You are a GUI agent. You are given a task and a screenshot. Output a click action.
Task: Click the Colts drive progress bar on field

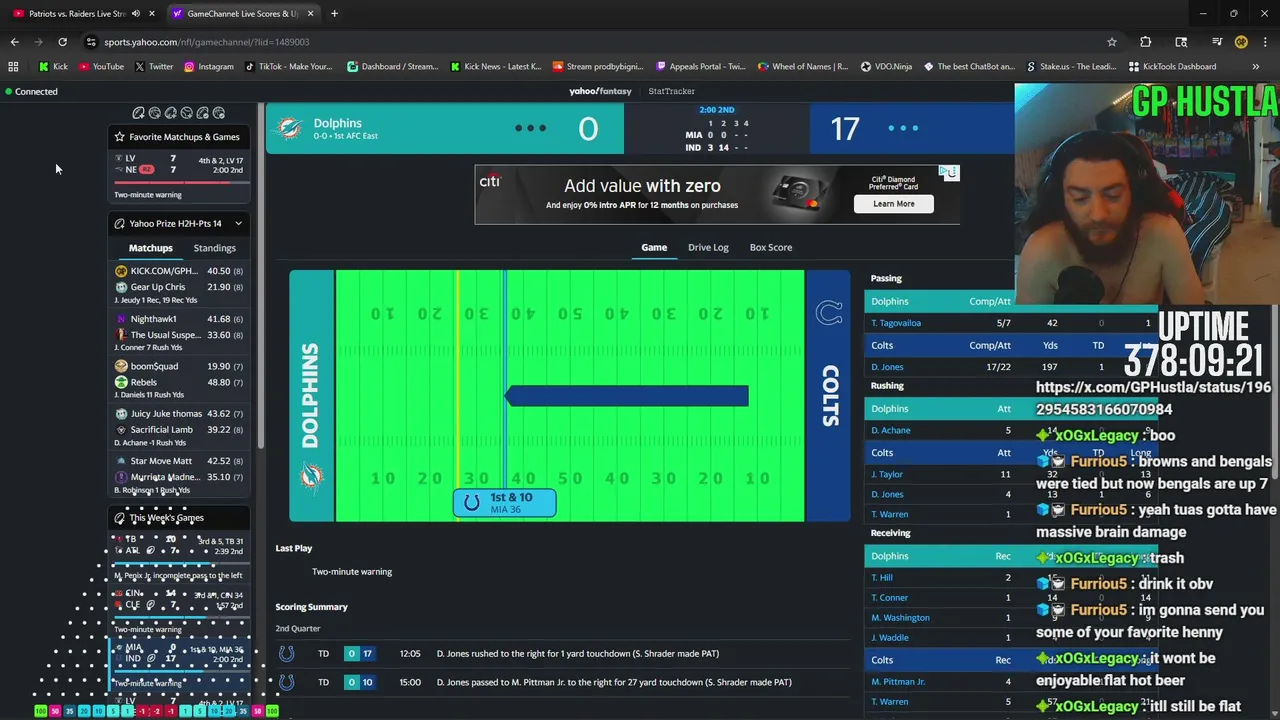(626, 396)
